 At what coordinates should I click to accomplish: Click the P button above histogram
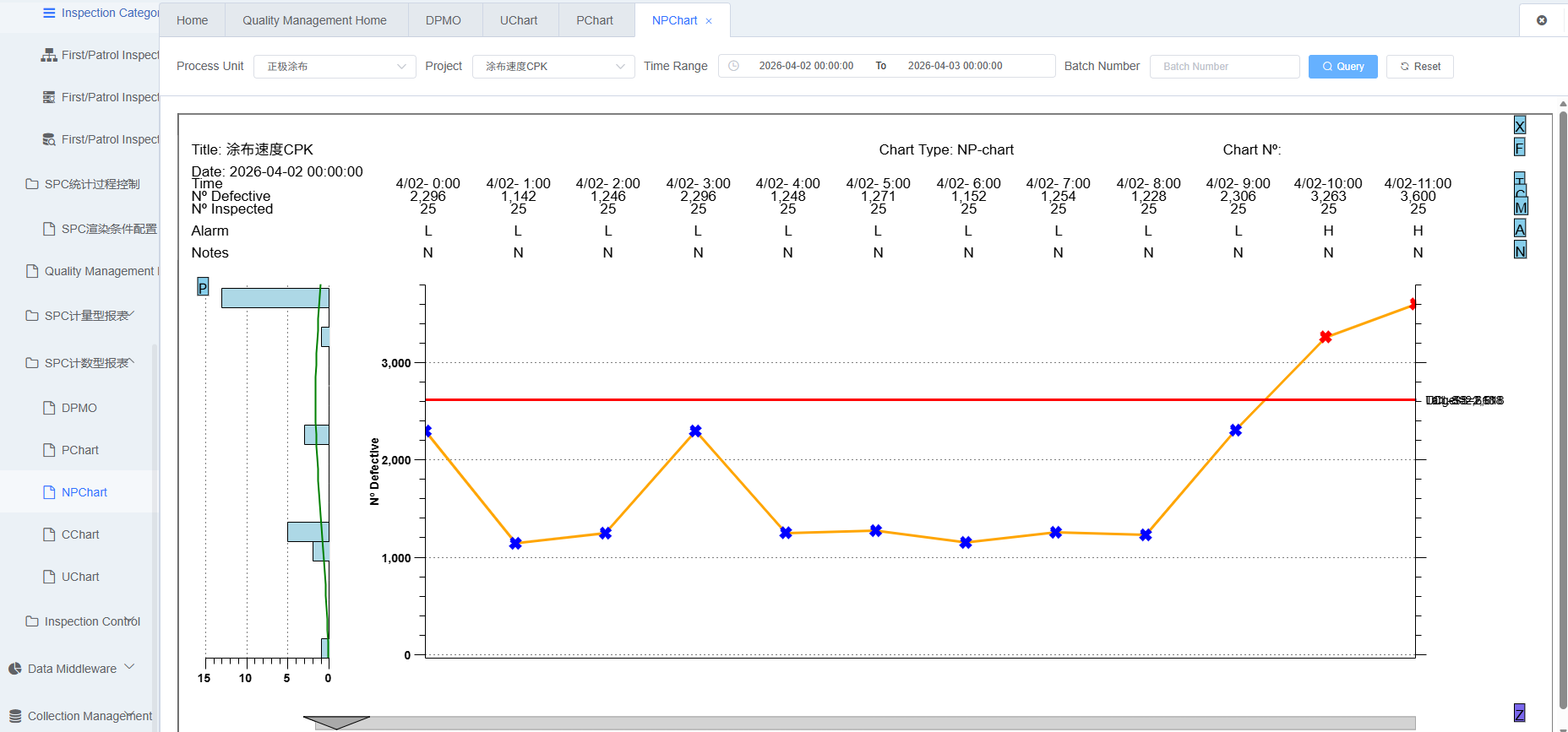pyautogui.click(x=203, y=287)
